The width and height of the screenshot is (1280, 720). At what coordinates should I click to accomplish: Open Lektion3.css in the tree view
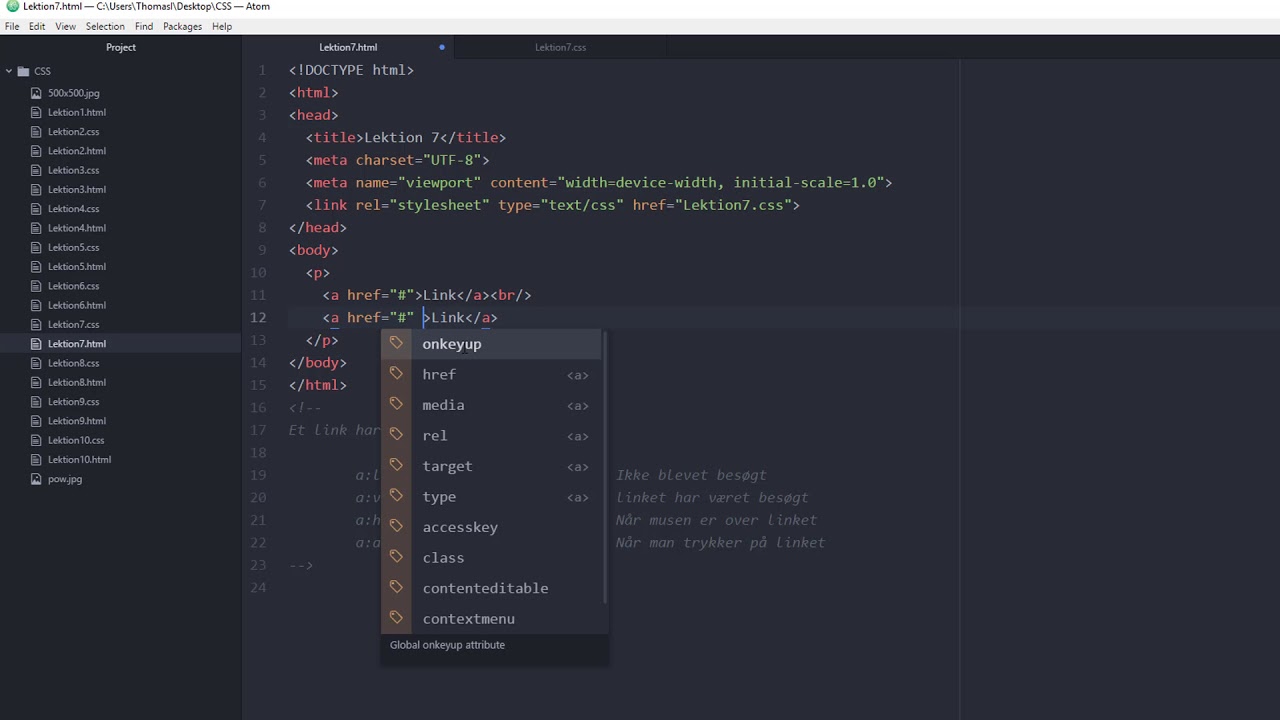(x=73, y=170)
